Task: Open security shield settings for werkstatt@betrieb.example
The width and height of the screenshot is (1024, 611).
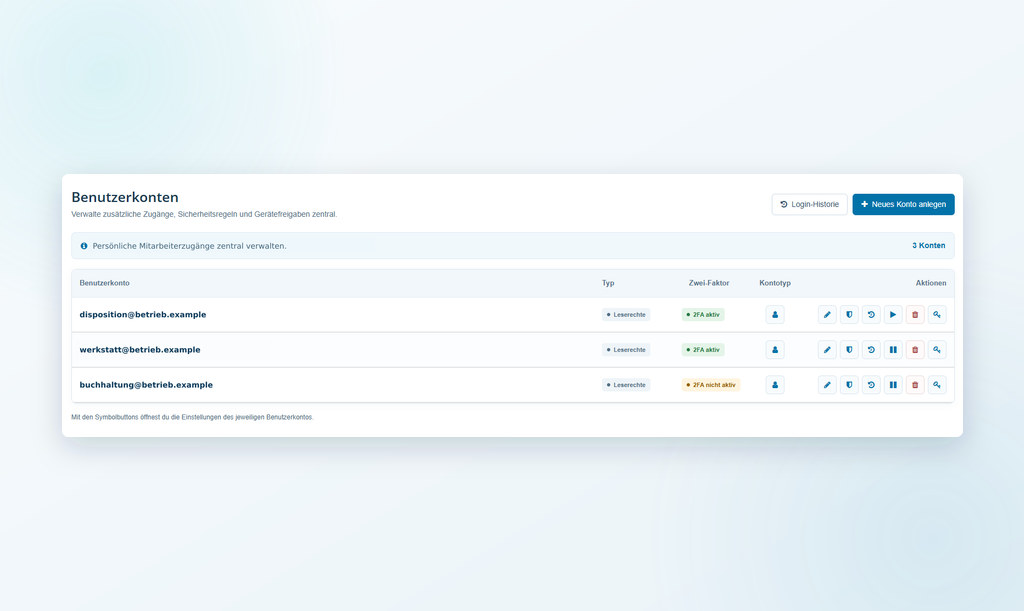Action: (849, 350)
